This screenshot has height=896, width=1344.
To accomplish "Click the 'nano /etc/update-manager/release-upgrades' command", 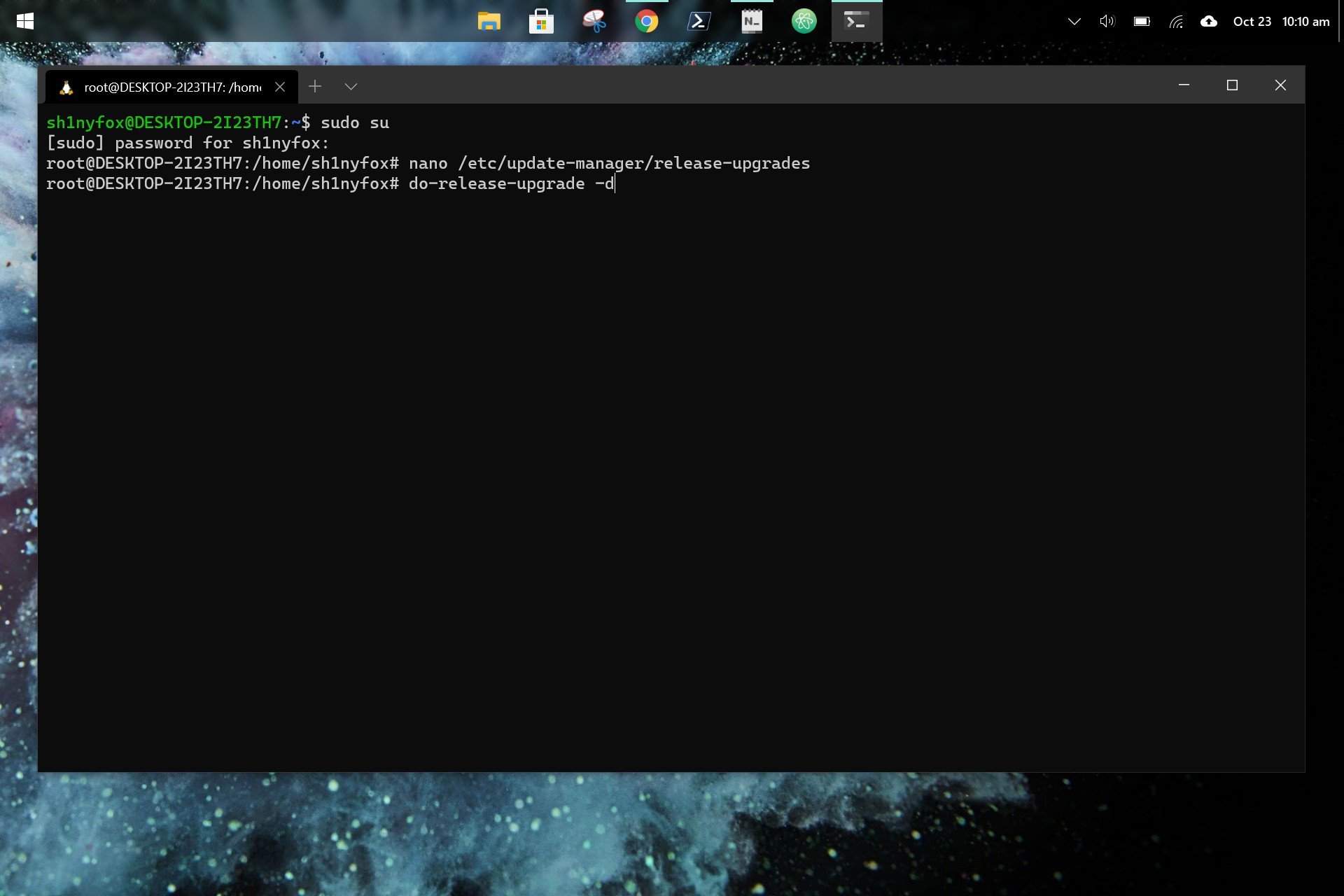I will click(609, 163).
